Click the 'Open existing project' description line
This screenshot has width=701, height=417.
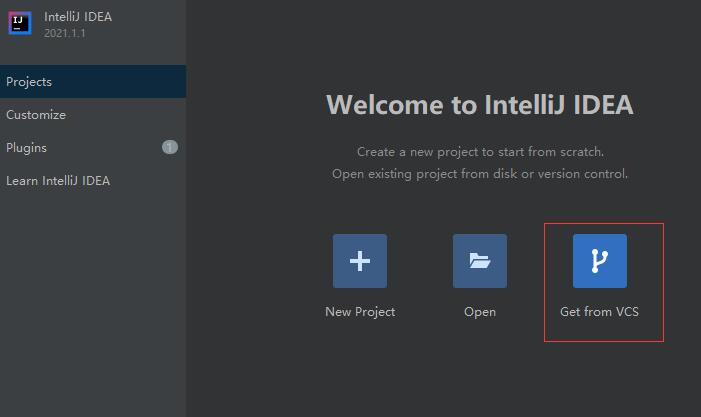[480, 174]
